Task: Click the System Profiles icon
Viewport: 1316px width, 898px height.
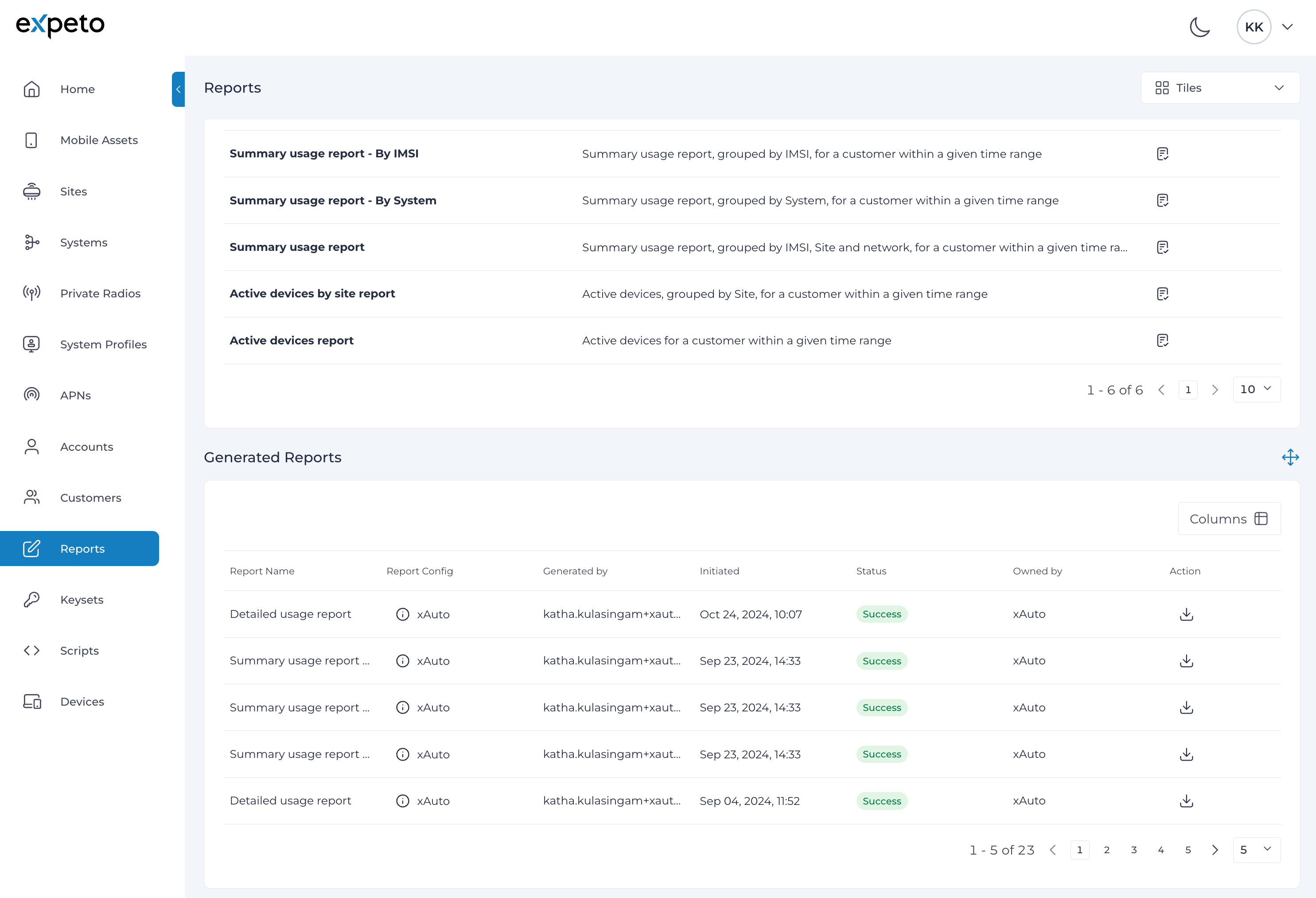Action: 32,344
